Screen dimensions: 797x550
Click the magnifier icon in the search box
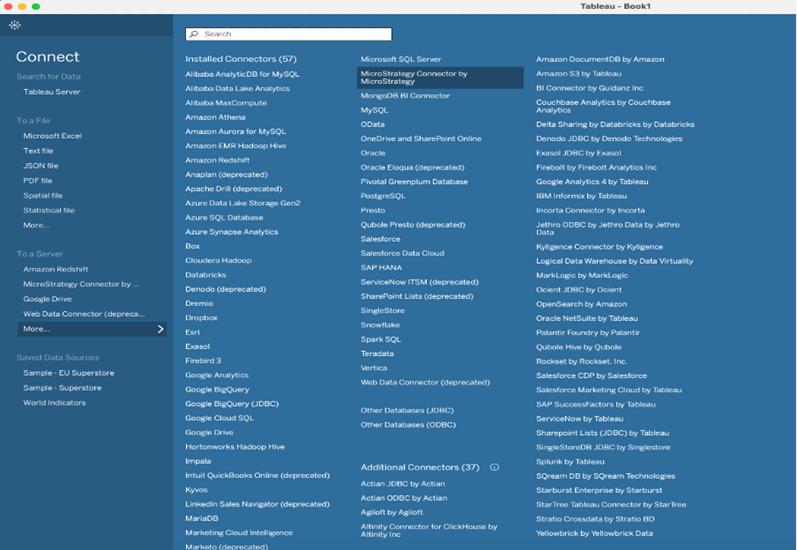(194, 34)
